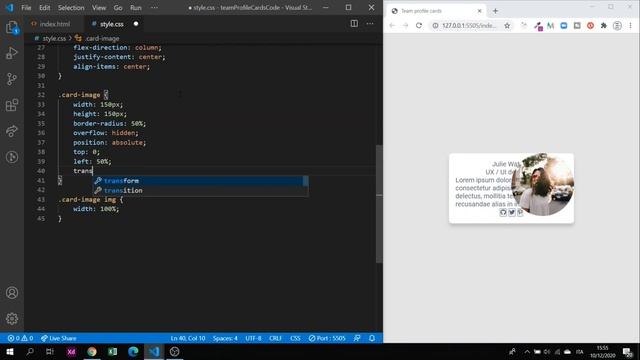The height and width of the screenshot is (360, 640).
Task: Click the feedback icon in status bar
Action: click(357, 338)
